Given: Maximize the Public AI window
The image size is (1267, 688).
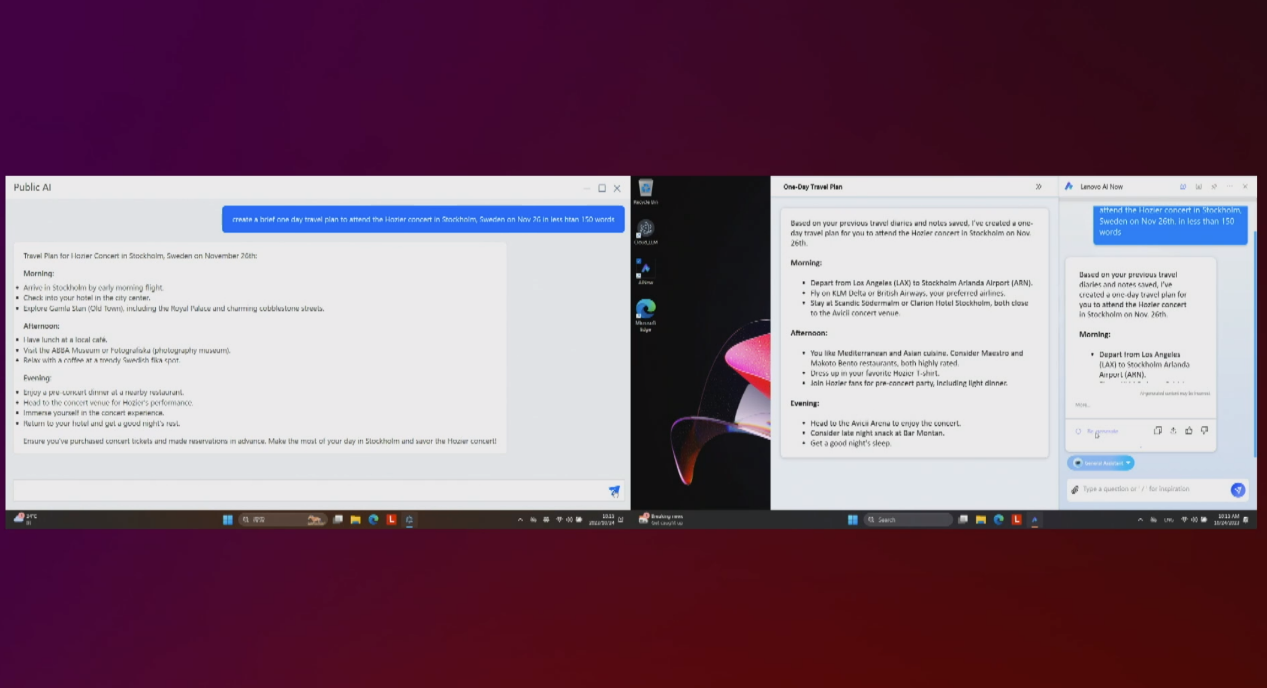Looking at the screenshot, I should pos(602,188).
